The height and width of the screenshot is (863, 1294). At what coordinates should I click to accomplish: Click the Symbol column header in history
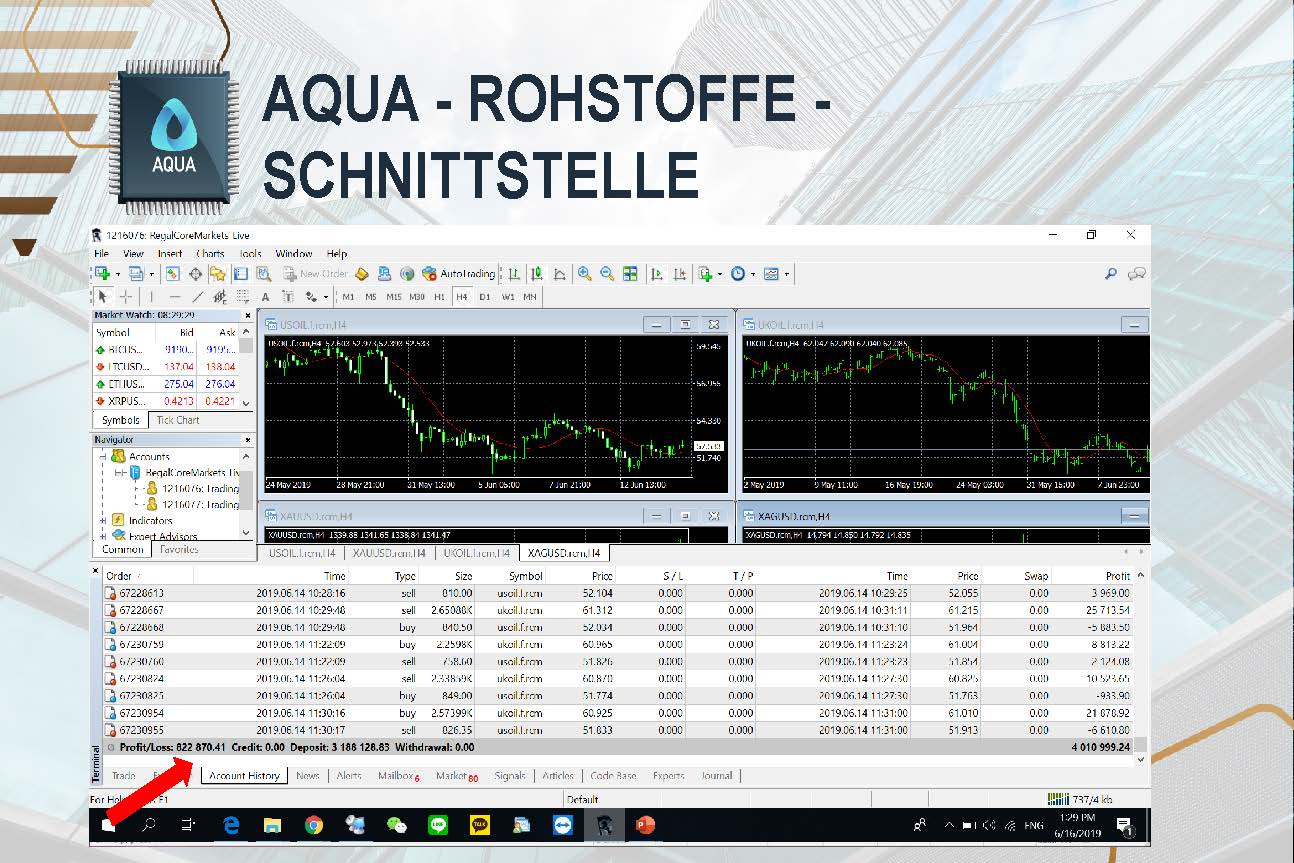point(525,576)
